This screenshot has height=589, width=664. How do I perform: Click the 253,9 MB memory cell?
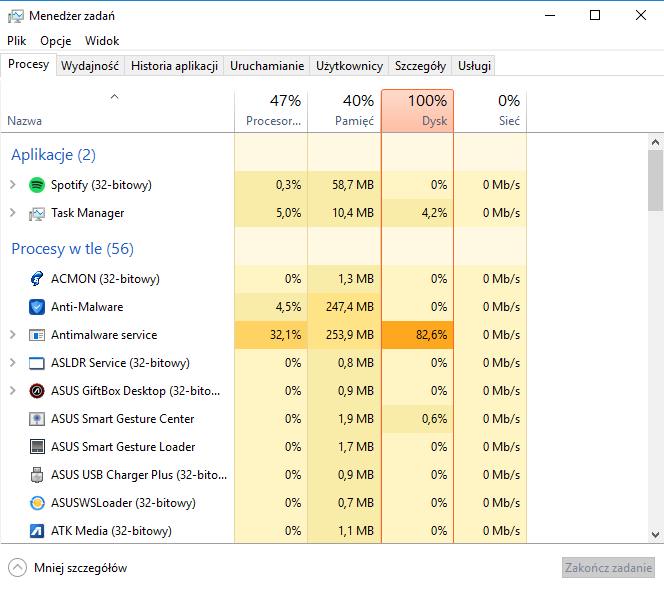click(344, 335)
